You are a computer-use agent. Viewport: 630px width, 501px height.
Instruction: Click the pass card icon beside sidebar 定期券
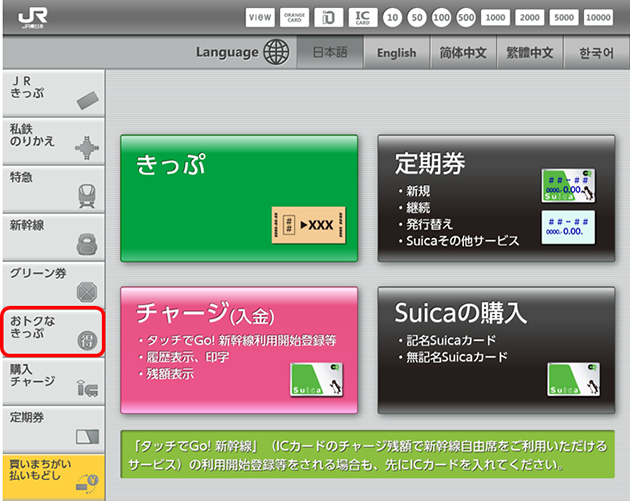pyautogui.click(x=88, y=436)
